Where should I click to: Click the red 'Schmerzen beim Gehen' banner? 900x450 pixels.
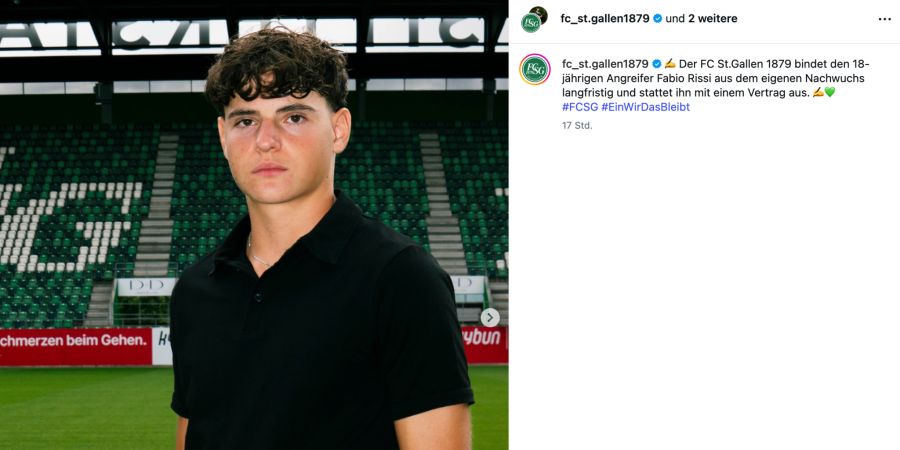coord(76,346)
